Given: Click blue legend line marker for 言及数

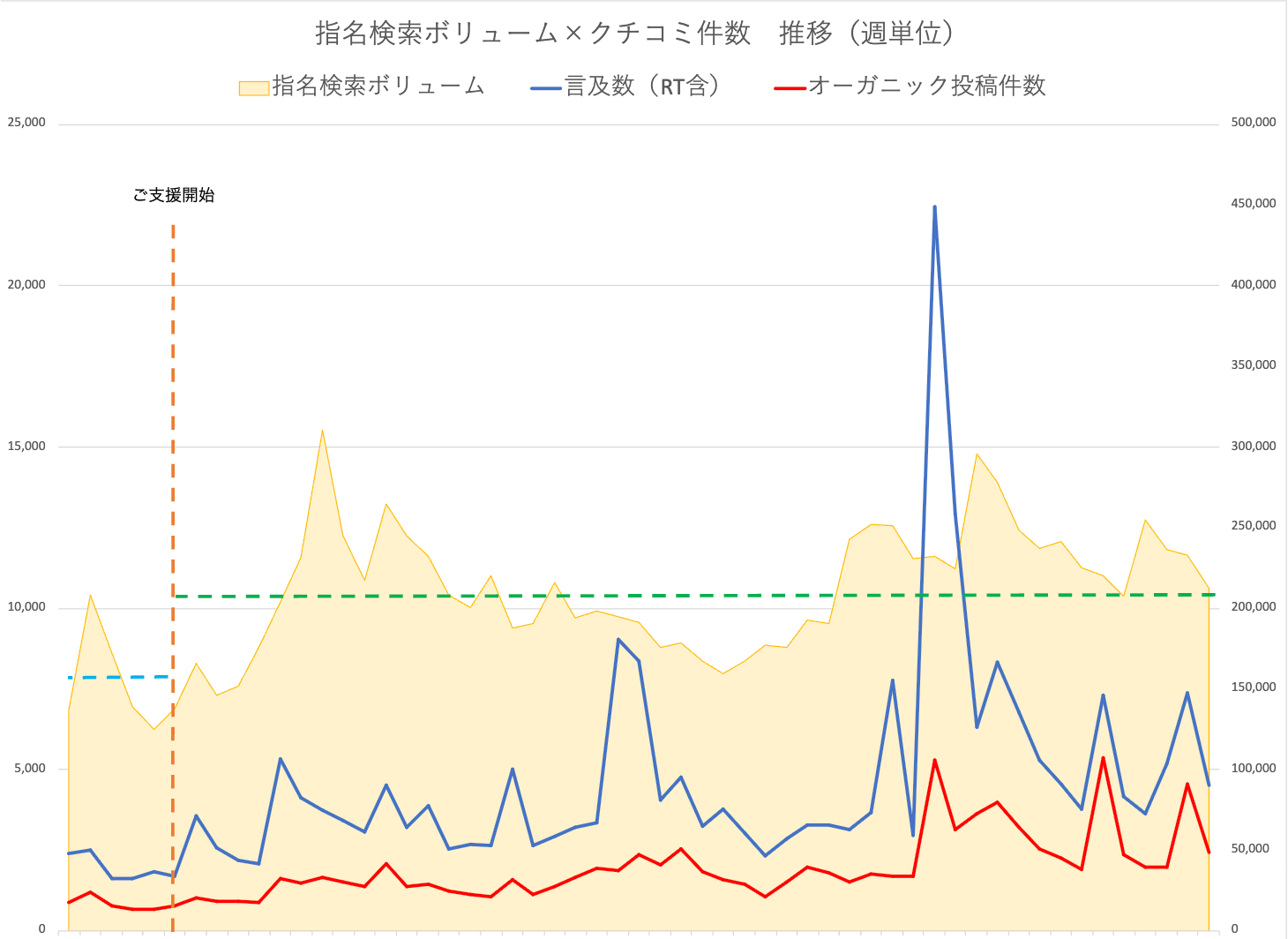Looking at the screenshot, I should pos(546,87).
